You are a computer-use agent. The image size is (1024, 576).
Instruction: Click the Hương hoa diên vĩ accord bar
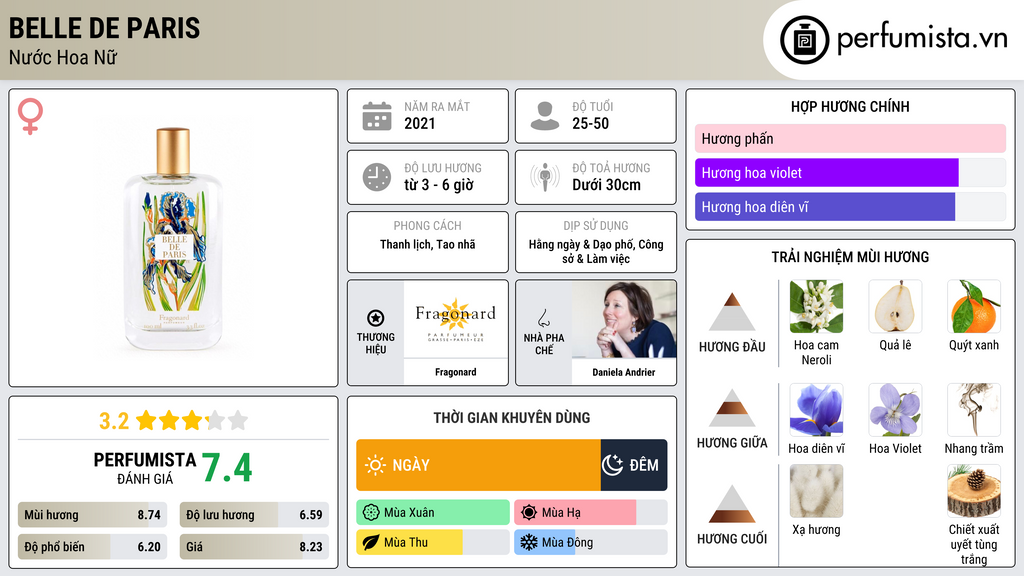coord(850,206)
